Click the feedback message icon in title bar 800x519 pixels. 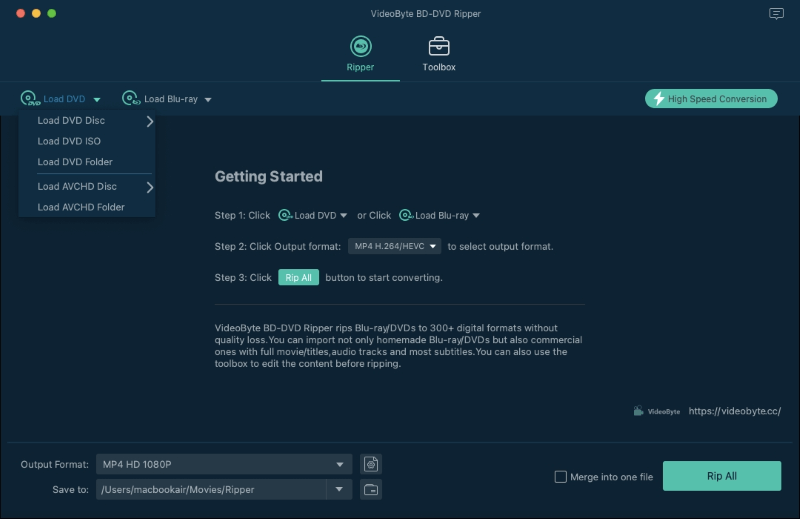776,14
